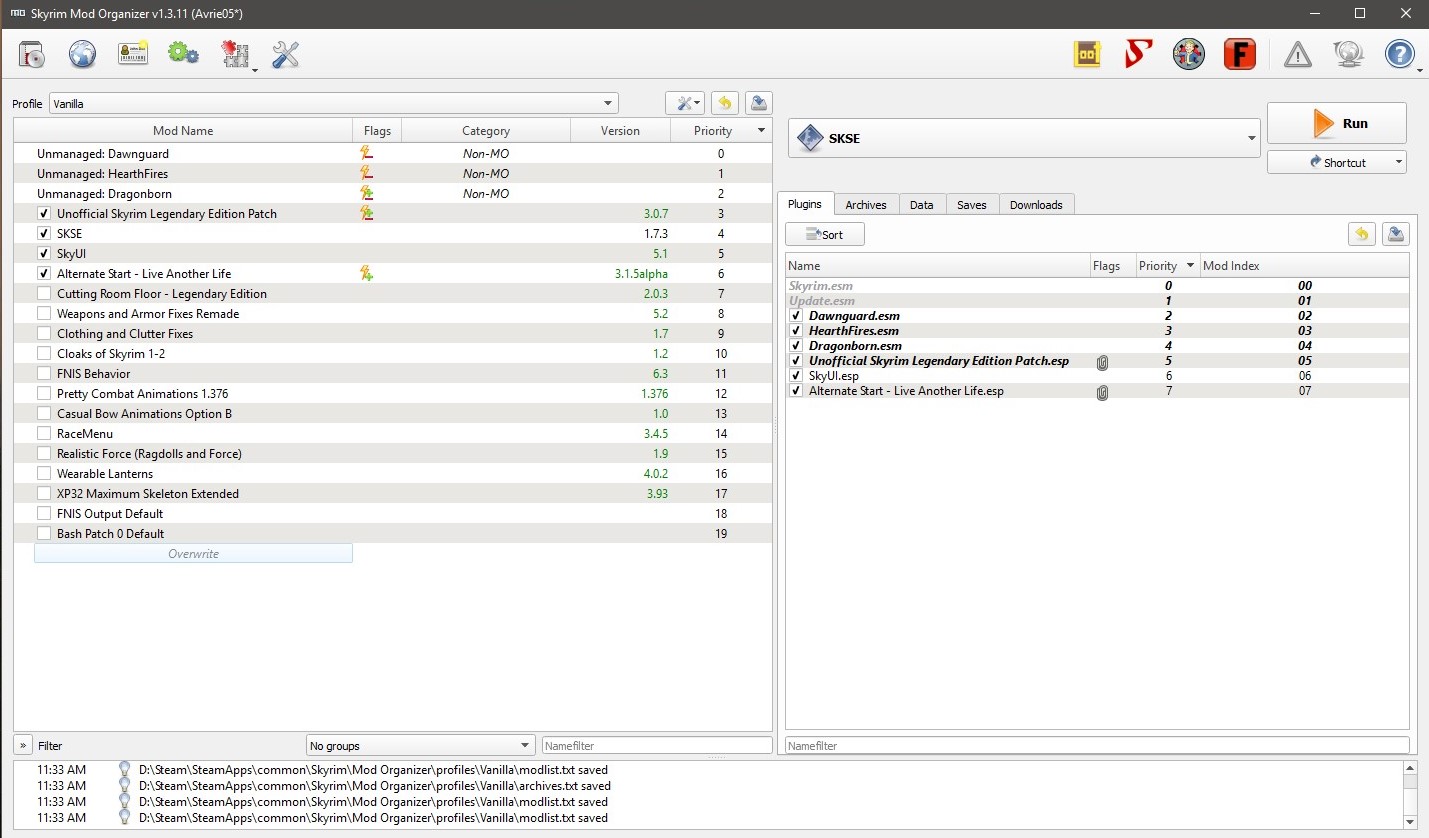Uncheck the SkyUI.esp plugin checkbox
The width and height of the screenshot is (1429, 838).
coord(796,376)
